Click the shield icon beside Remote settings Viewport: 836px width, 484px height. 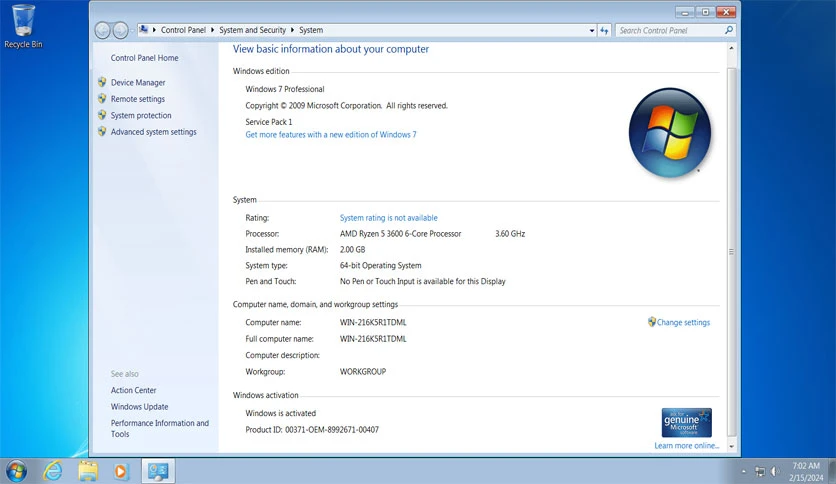(x=102, y=99)
